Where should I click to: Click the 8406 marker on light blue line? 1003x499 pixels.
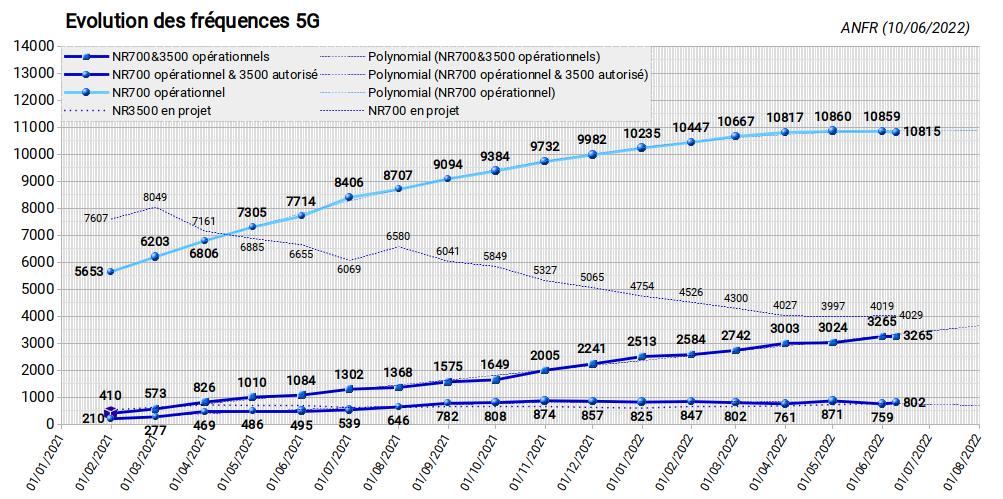tap(349, 197)
